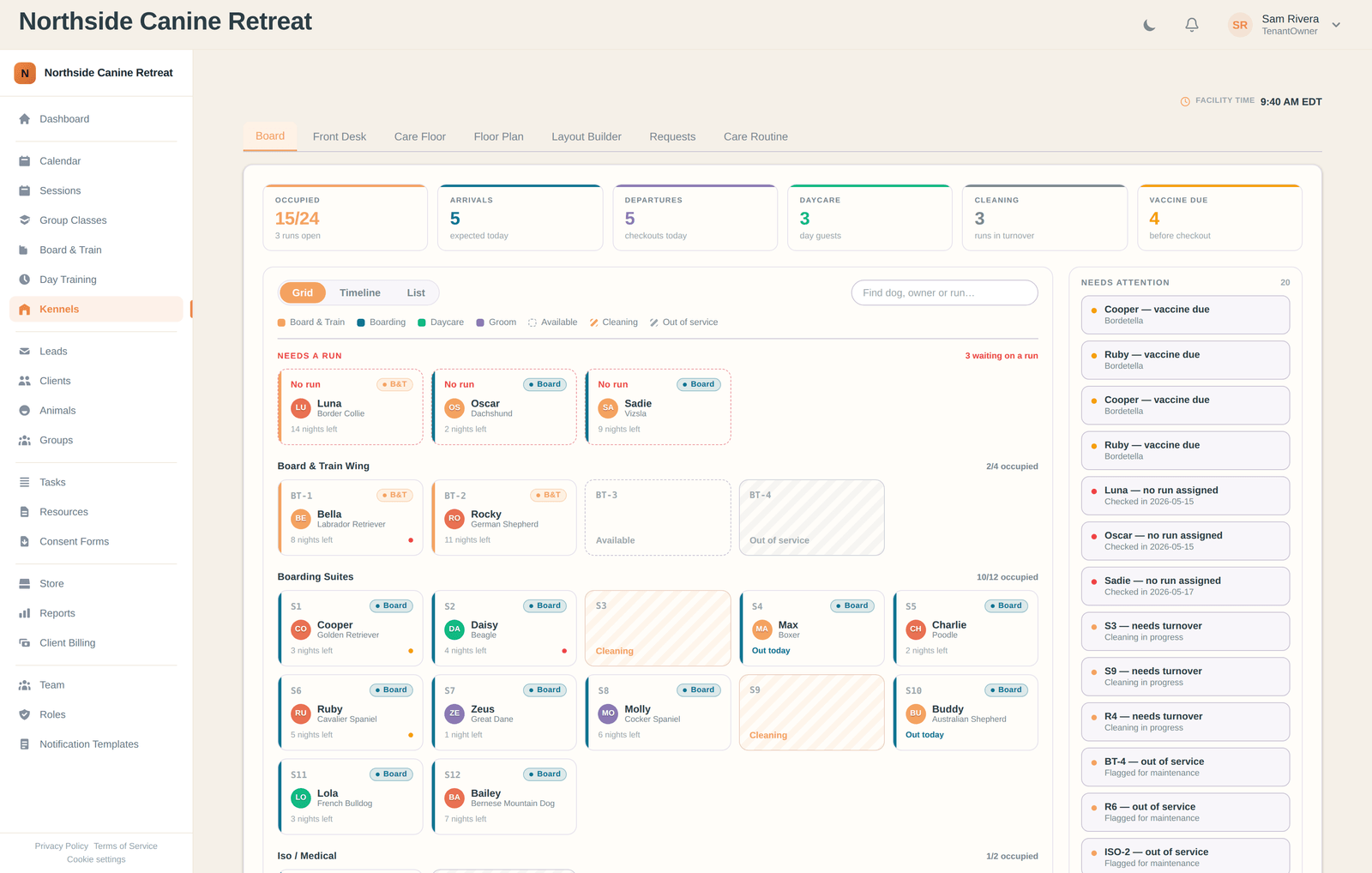The width and height of the screenshot is (1372, 873).
Task: Switch to Timeline view
Action: (360, 292)
